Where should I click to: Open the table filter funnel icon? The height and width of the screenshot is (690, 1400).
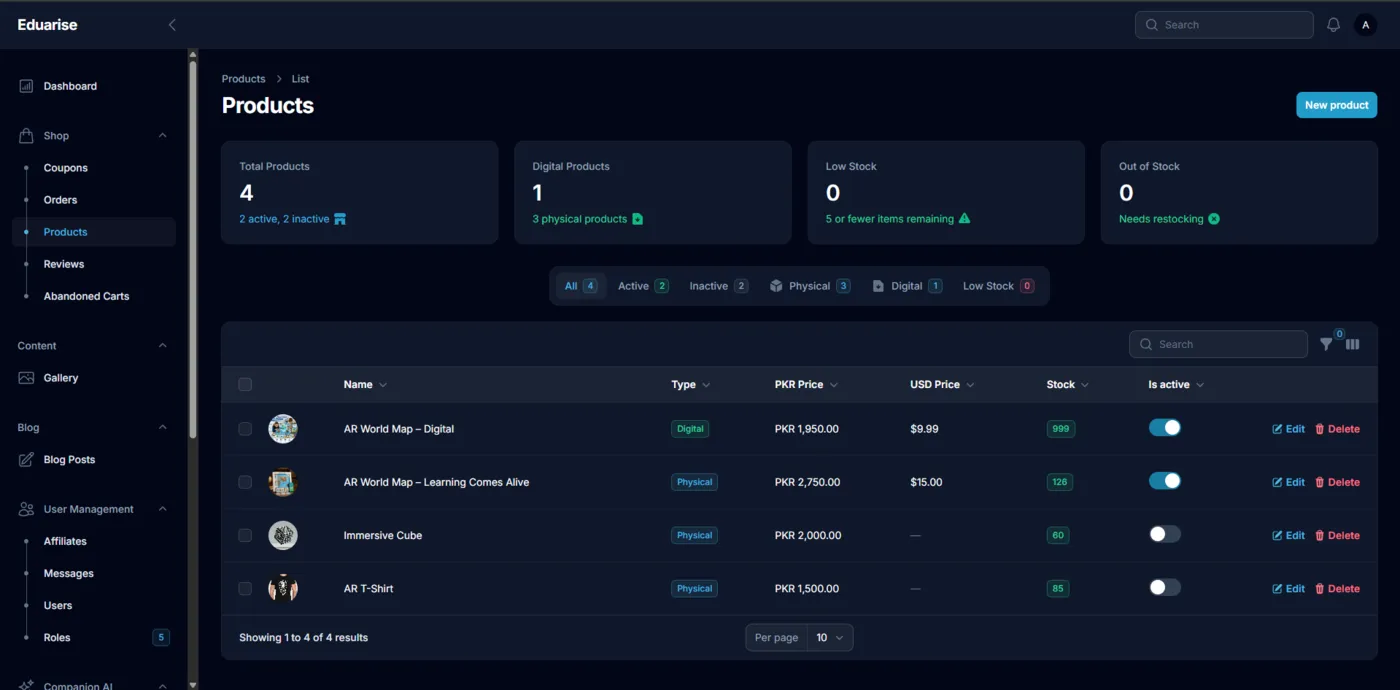coord(1326,344)
